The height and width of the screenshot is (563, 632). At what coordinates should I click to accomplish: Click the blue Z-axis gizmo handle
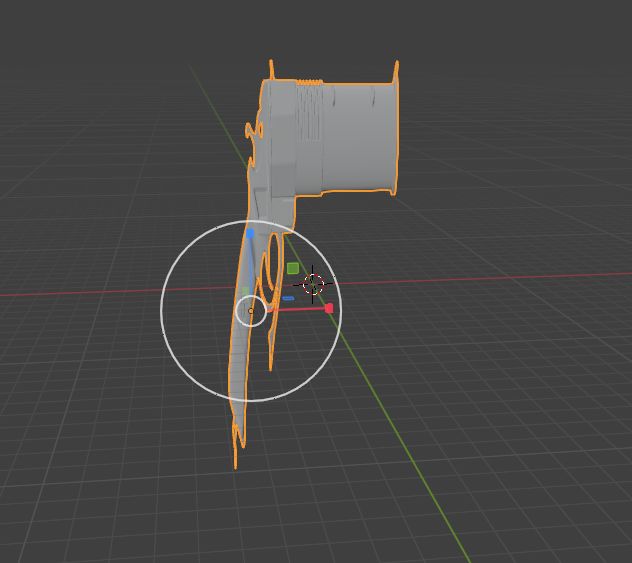[250, 233]
